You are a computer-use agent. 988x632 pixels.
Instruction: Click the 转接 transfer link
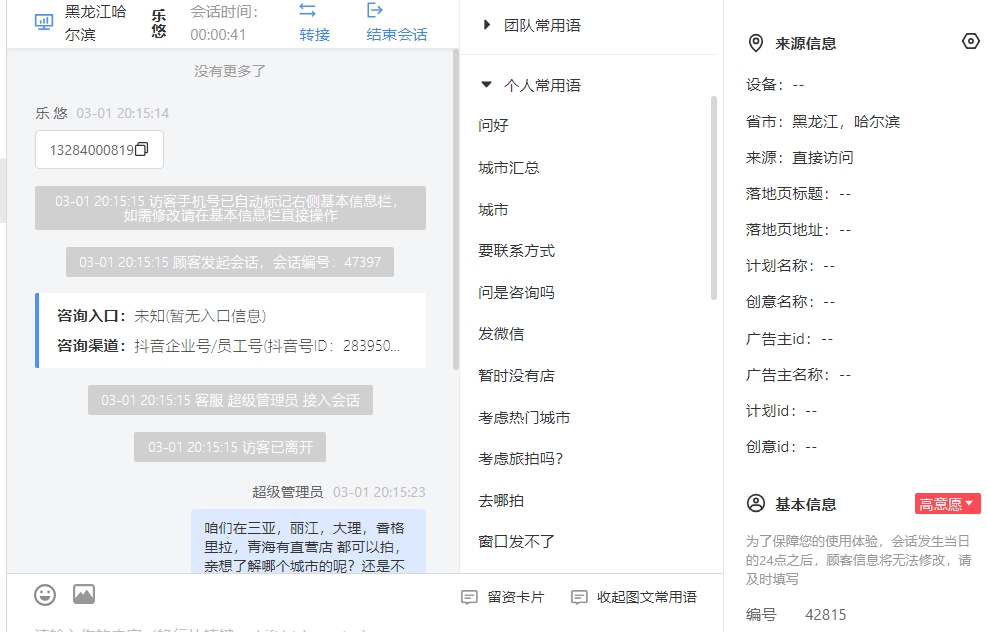coord(314,35)
